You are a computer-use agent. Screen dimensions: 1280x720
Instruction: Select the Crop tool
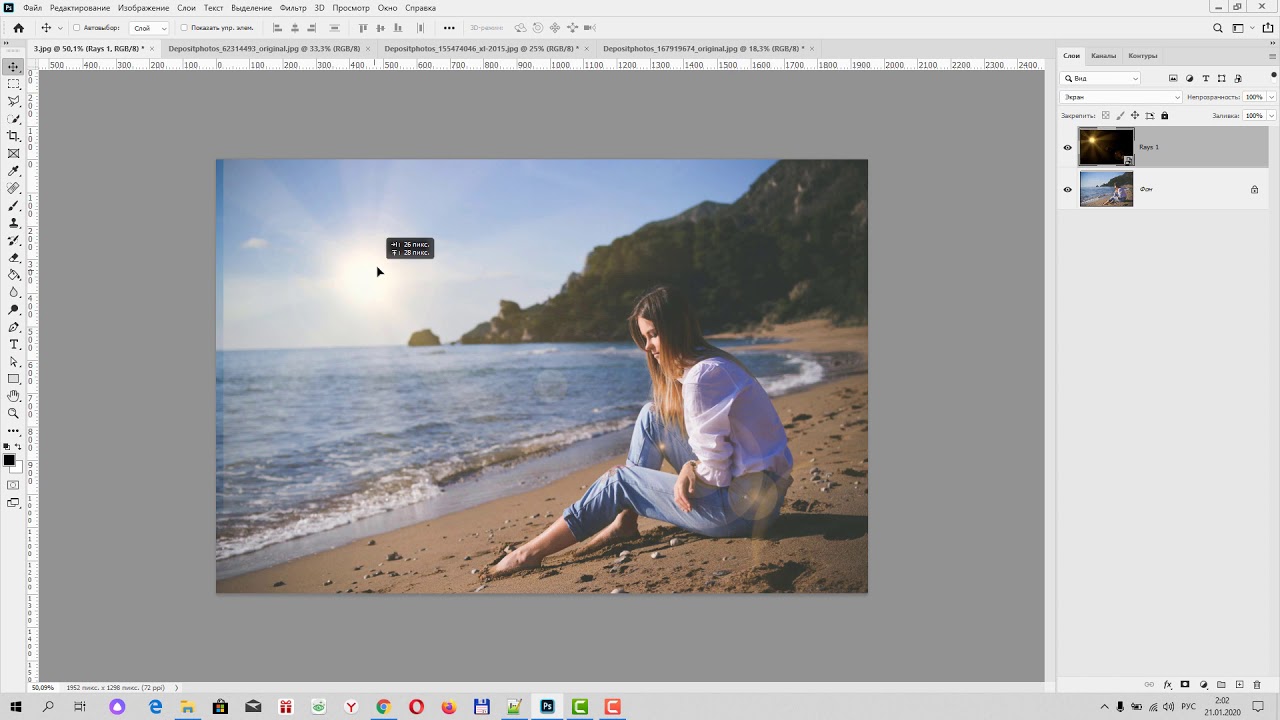tap(13, 136)
